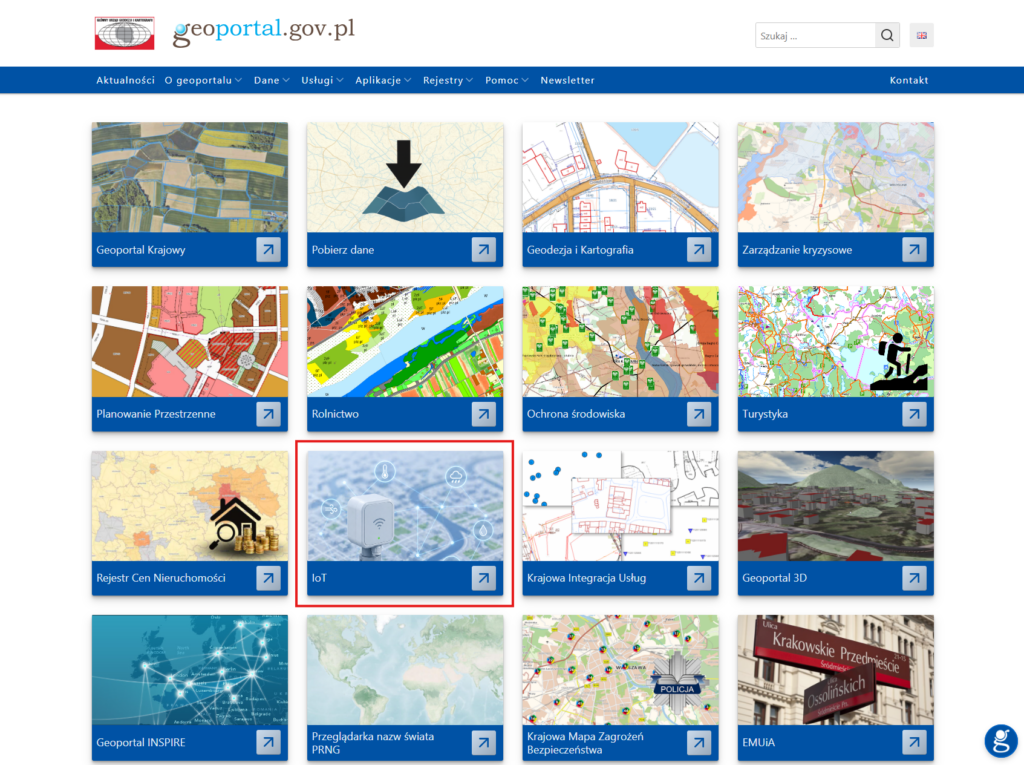The image size is (1024, 765).
Task: Open Krajowa Mapa Zagrożeń Bezpieczeństwa arrow icon
Action: [x=698, y=743]
